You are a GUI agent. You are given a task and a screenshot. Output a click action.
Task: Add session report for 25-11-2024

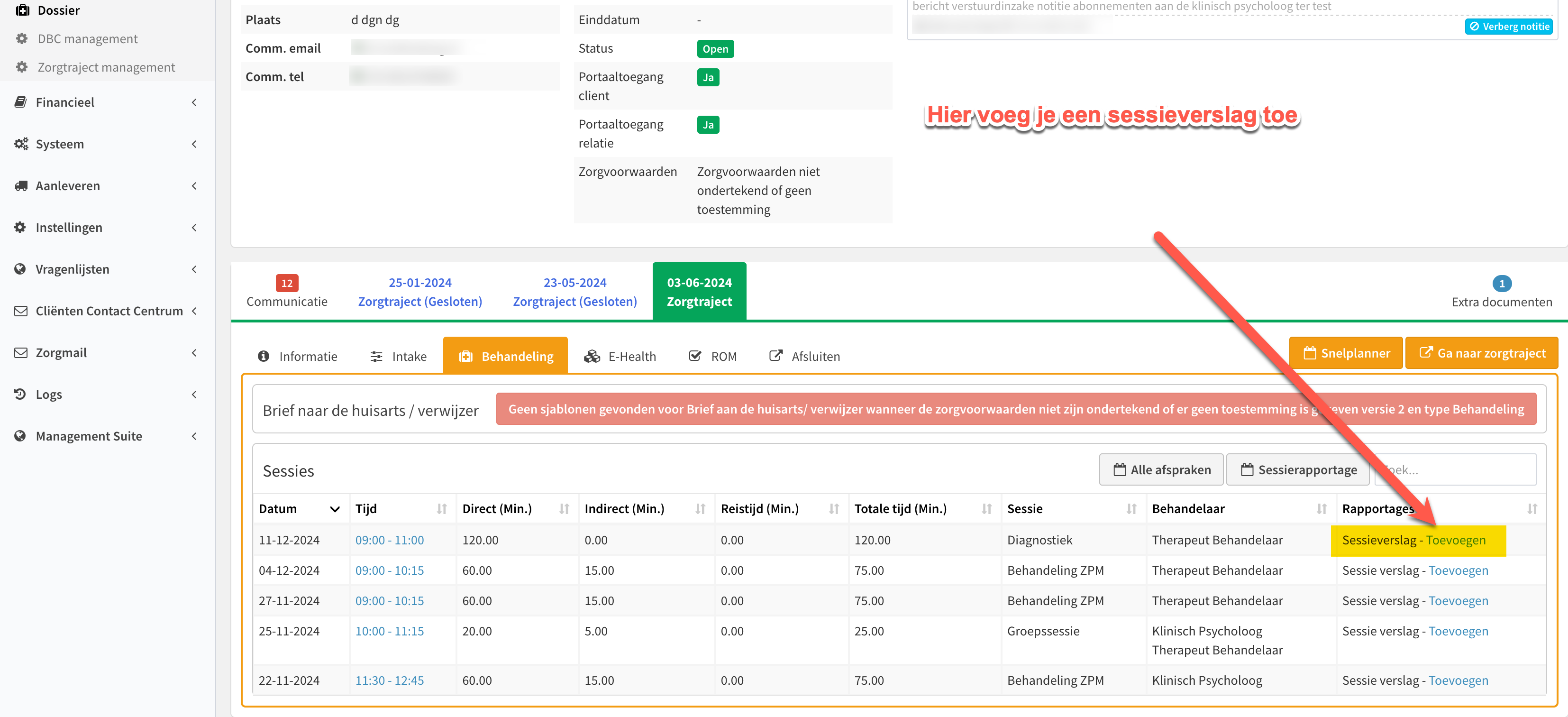click(1459, 631)
